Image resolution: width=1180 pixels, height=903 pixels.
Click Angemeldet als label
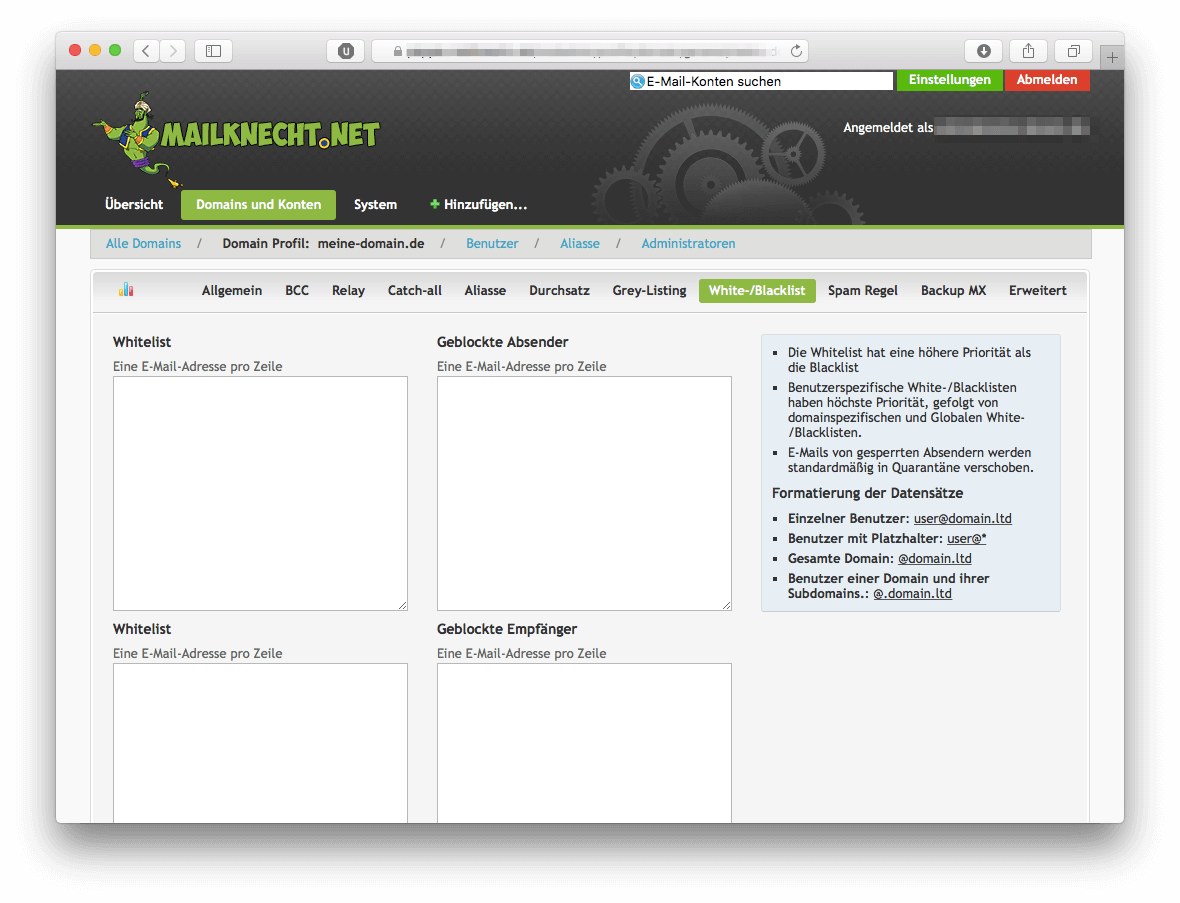(x=888, y=128)
